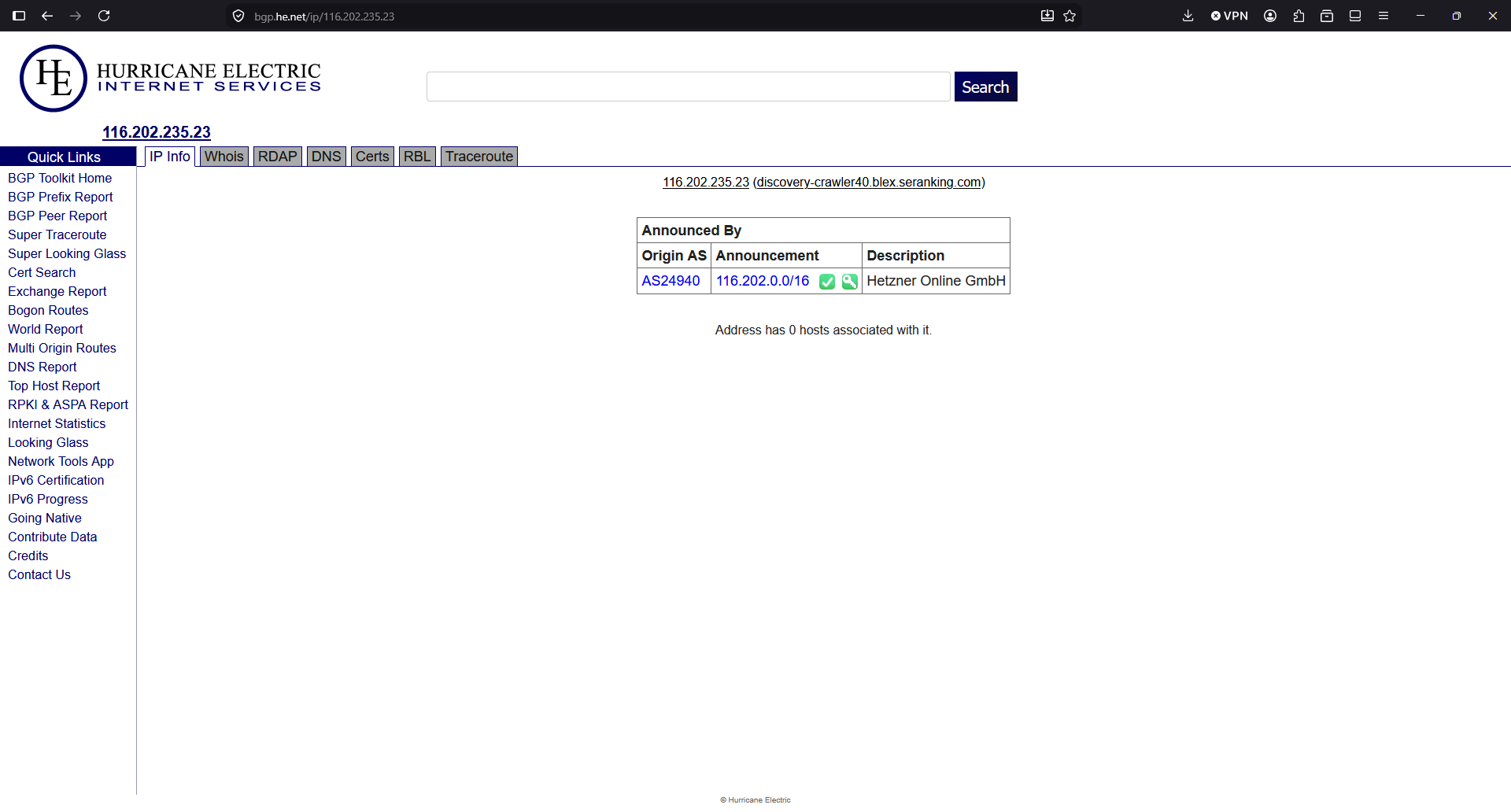
Task: Open Network Tools App
Action: pos(61,461)
